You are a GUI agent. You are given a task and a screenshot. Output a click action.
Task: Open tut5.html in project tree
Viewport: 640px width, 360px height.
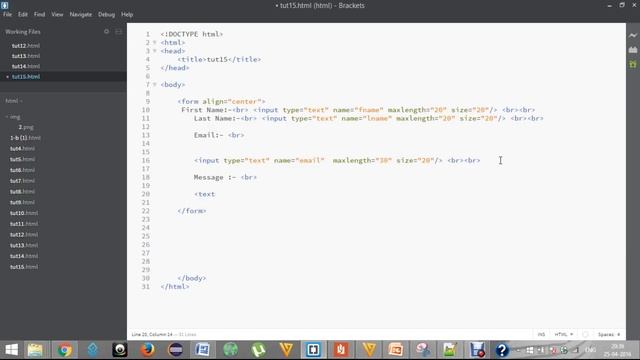point(22,159)
